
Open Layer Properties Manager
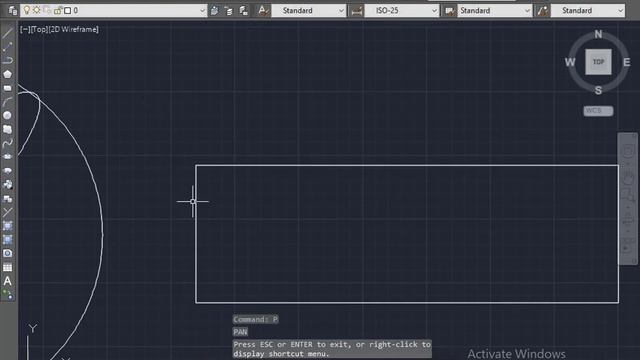12,10
